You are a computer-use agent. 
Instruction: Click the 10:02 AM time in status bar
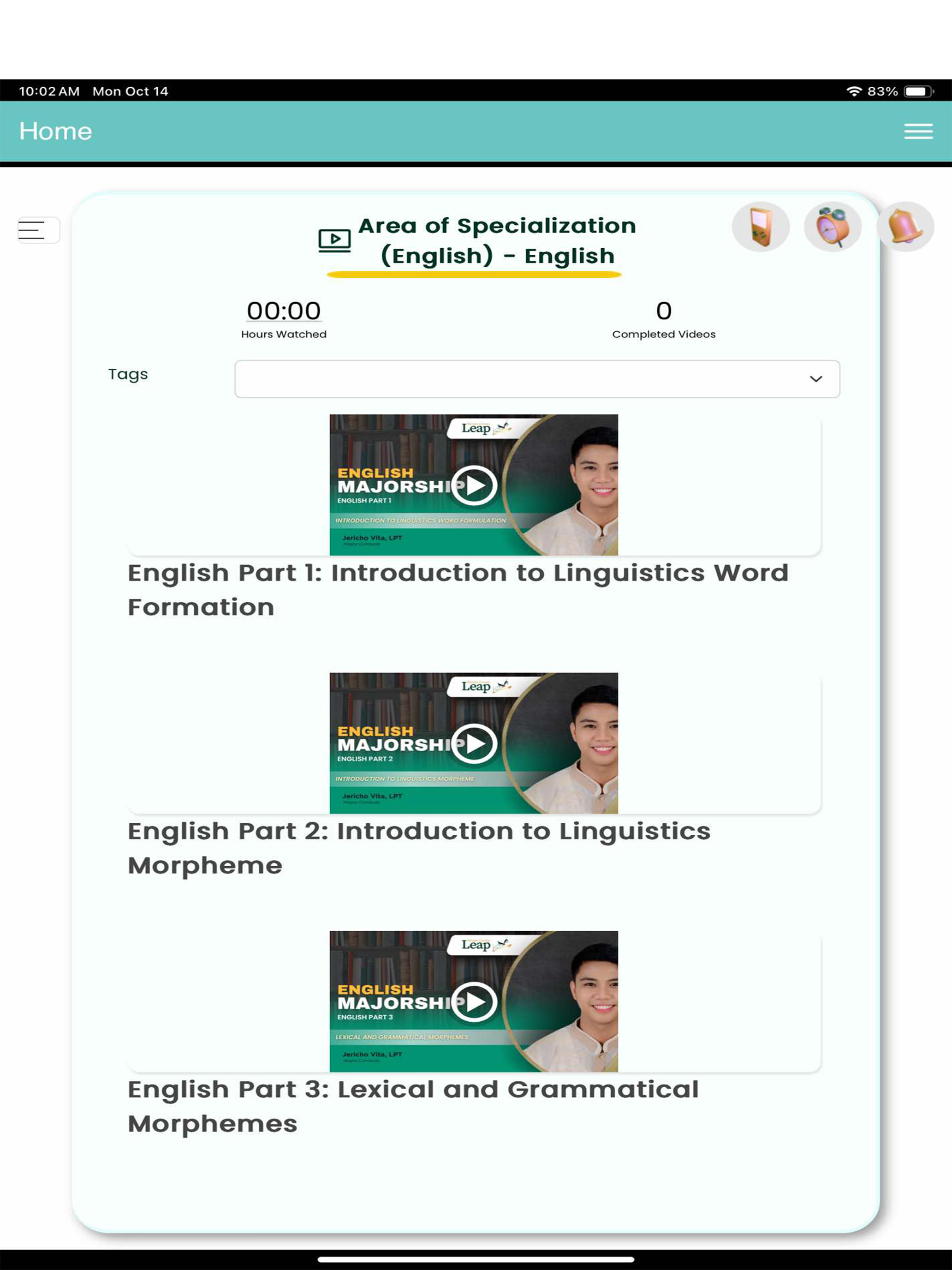click(x=49, y=91)
